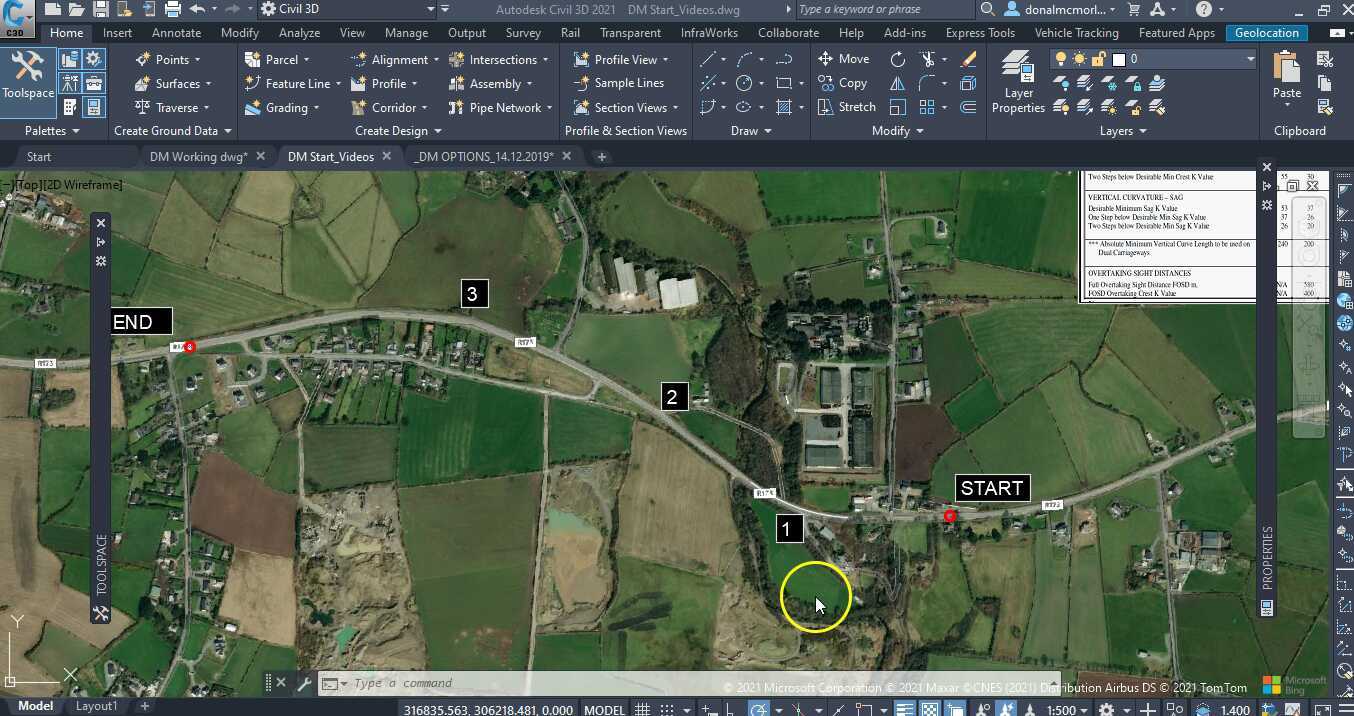Toggle Snap Mode in status bar
The height and width of the screenshot is (716, 1354).
pyautogui.click(x=665, y=709)
